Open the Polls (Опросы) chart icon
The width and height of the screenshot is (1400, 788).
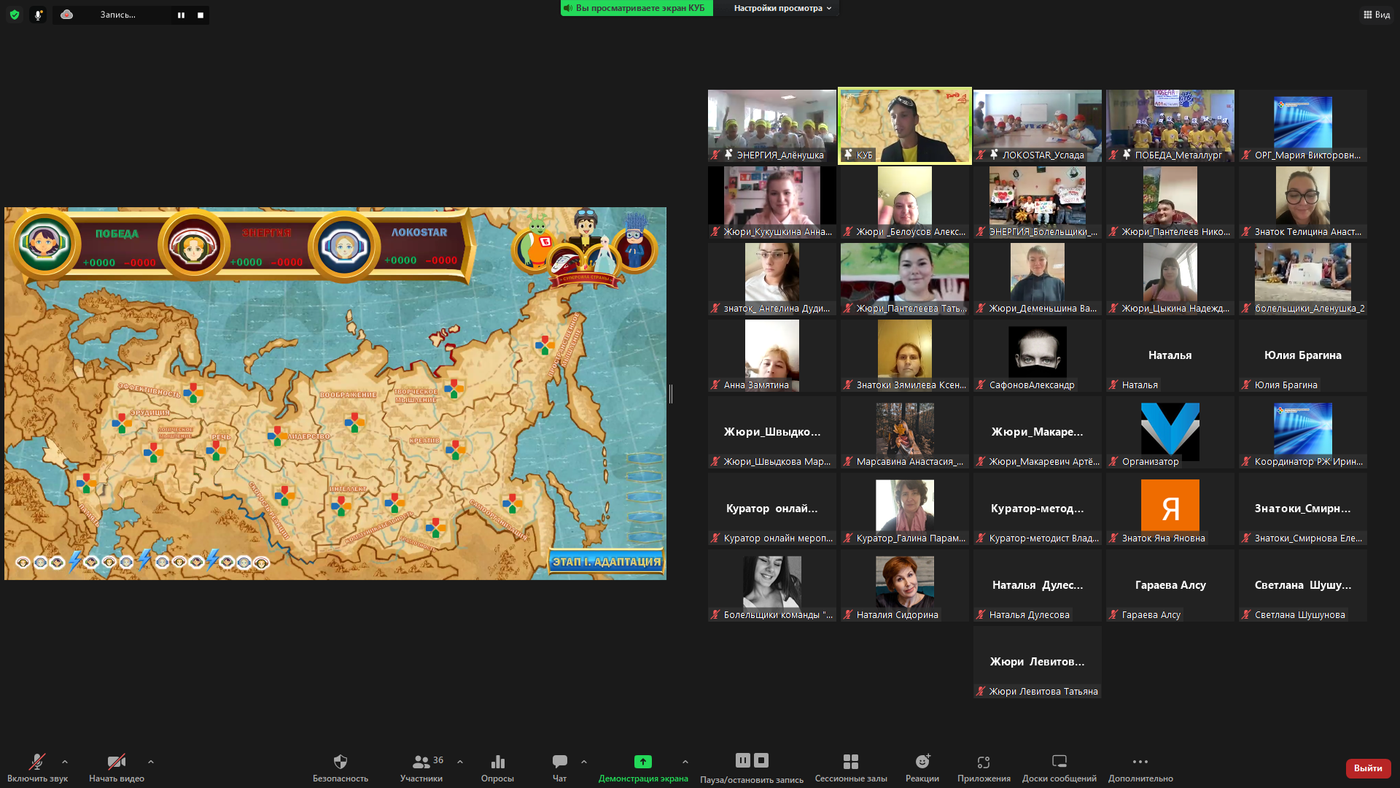(x=497, y=762)
